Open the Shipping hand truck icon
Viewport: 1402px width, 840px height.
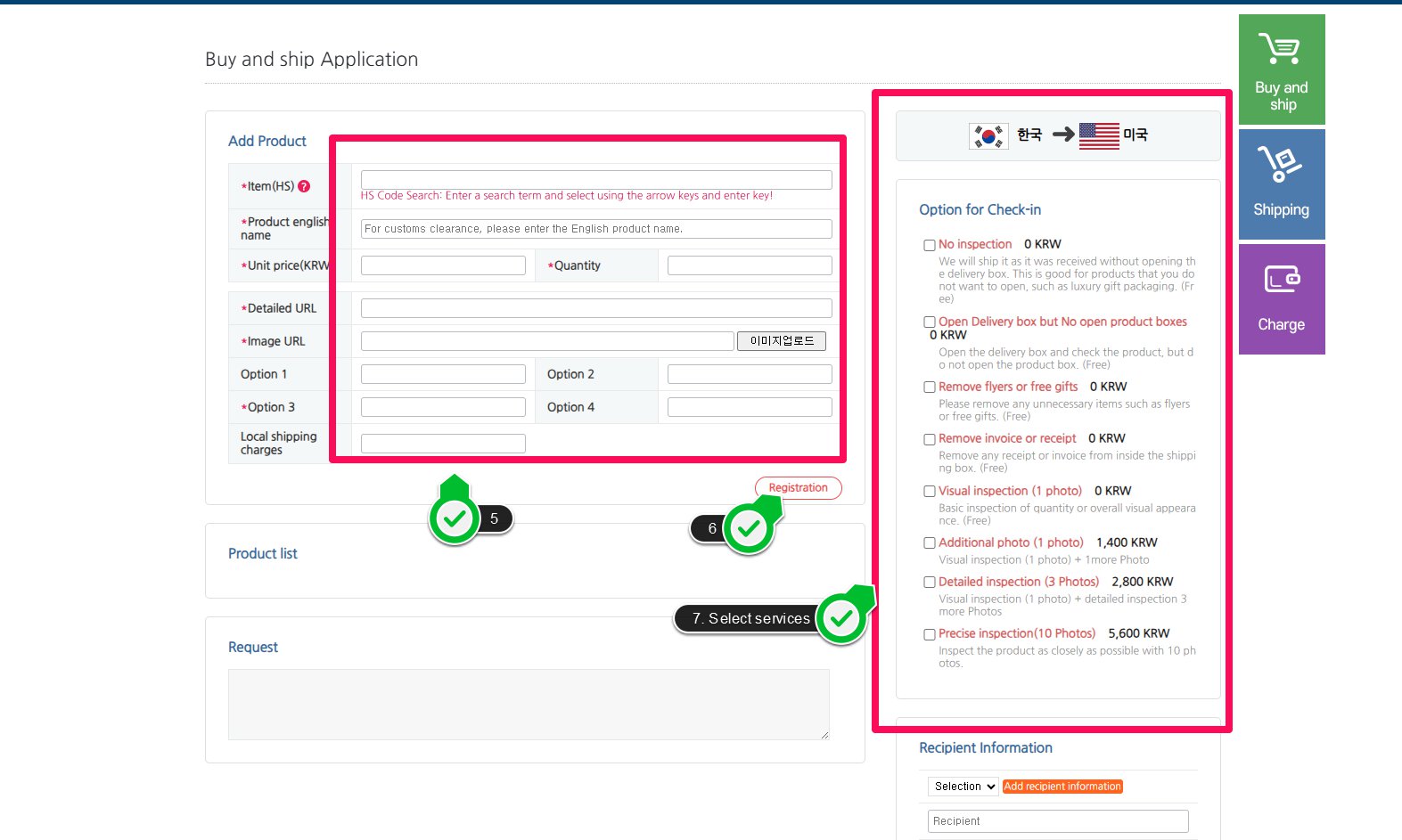tap(1280, 164)
